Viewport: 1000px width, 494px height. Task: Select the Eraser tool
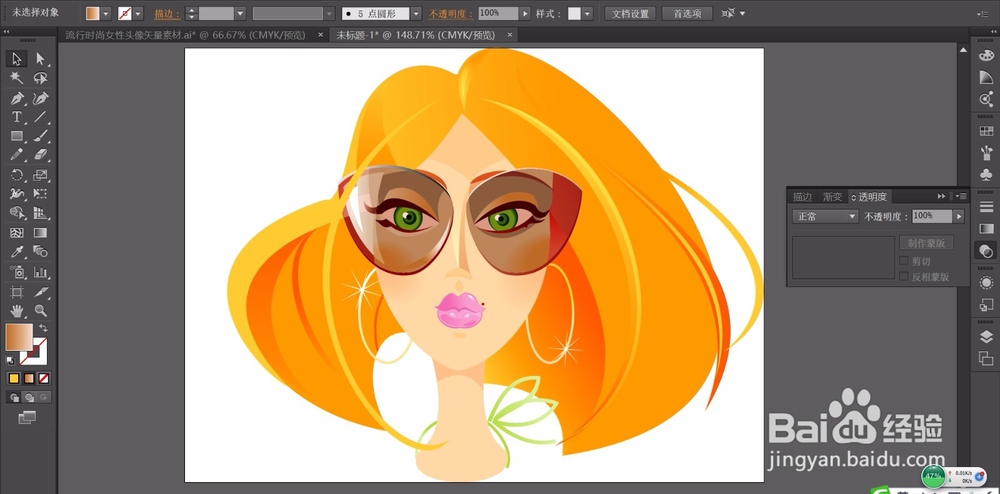pyautogui.click(x=41, y=154)
